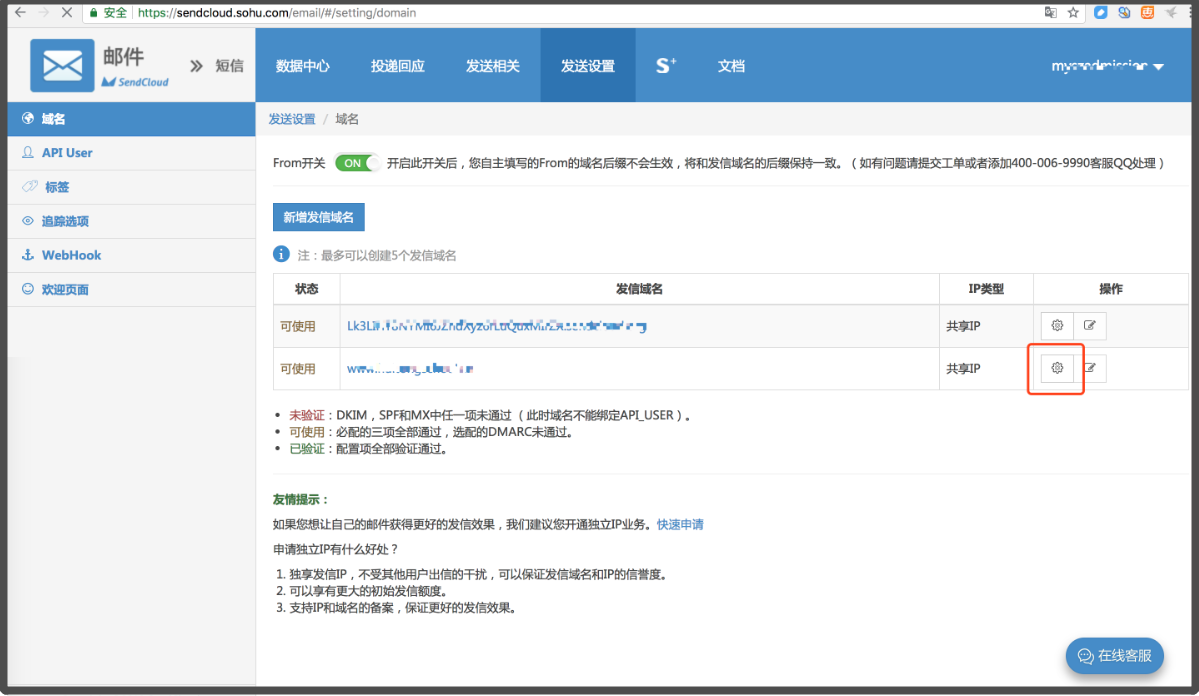The width and height of the screenshot is (1199, 696).
Task: Select 欢迎页面 in the sidebar
Action: click(132, 289)
